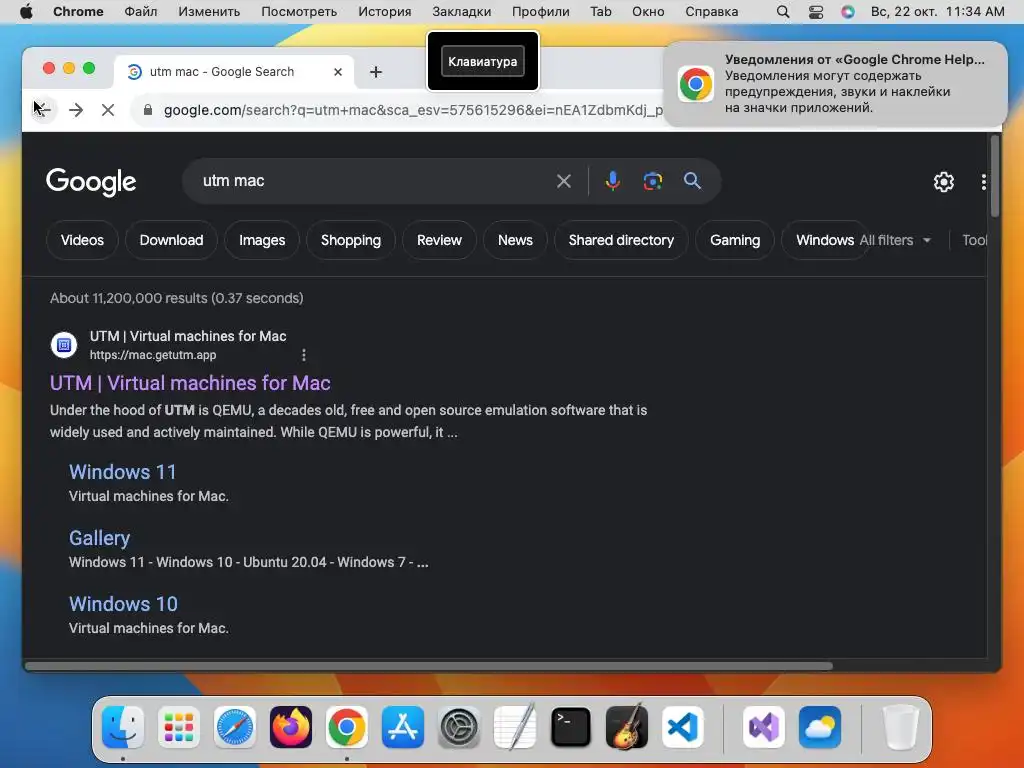The width and height of the screenshot is (1024, 768).
Task: Filter results by Videos
Action: tap(82, 240)
